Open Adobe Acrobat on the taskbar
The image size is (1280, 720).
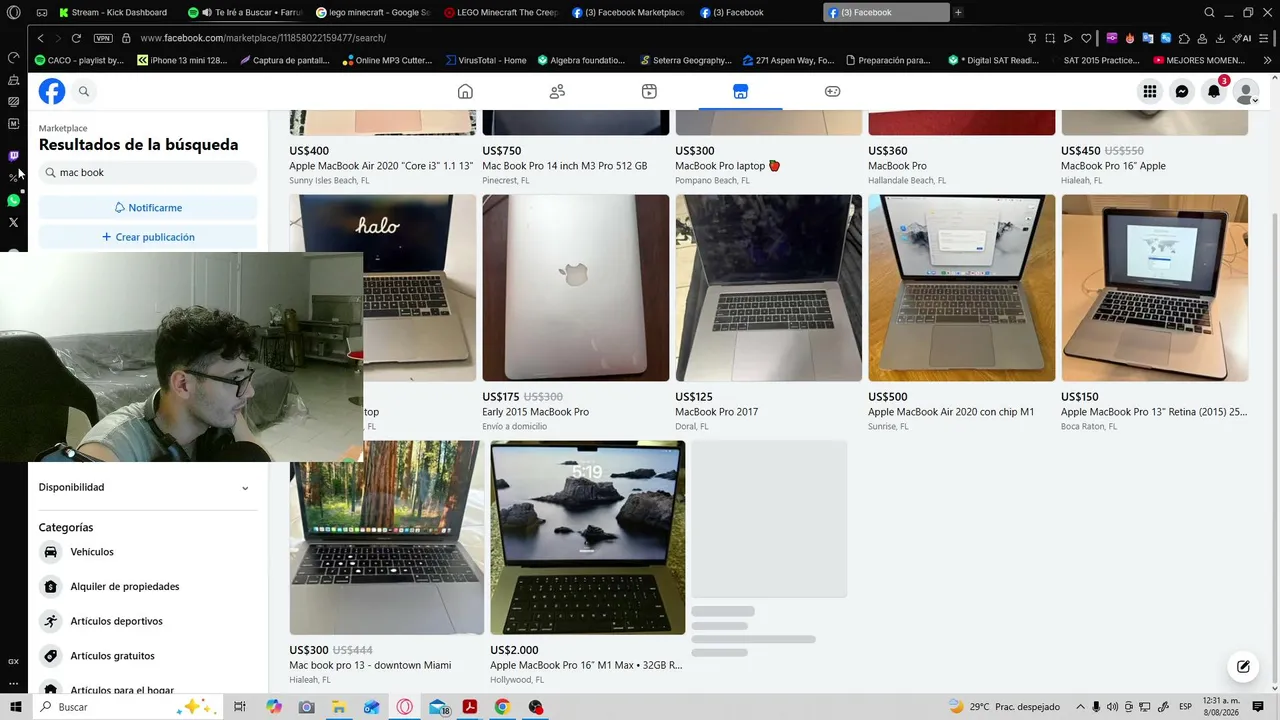(x=469, y=707)
